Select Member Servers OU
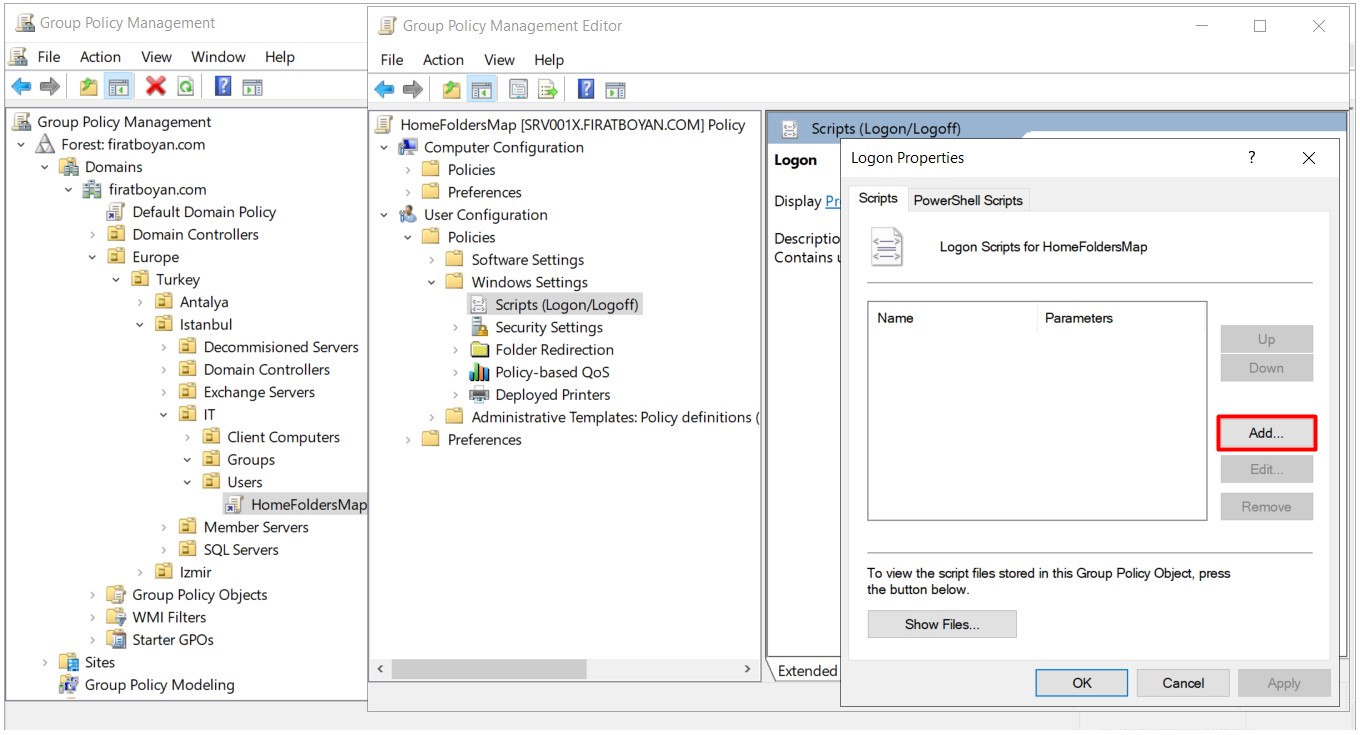 (256, 527)
